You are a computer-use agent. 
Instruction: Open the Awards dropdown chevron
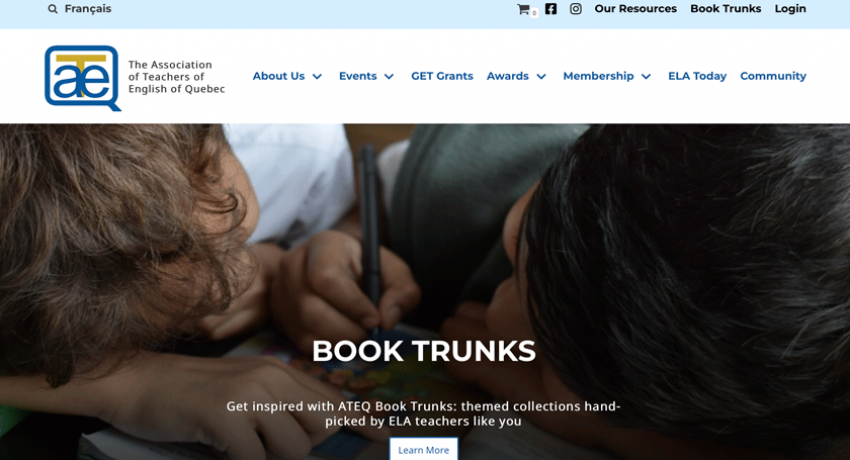pyautogui.click(x=541, y=76)
